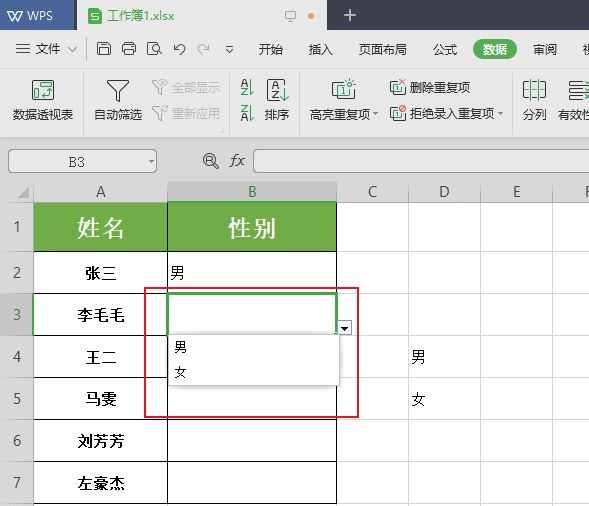Screen dimensions: 589x506
Task: Click the cell containing 左豪杰
Action: click(100, 483)
